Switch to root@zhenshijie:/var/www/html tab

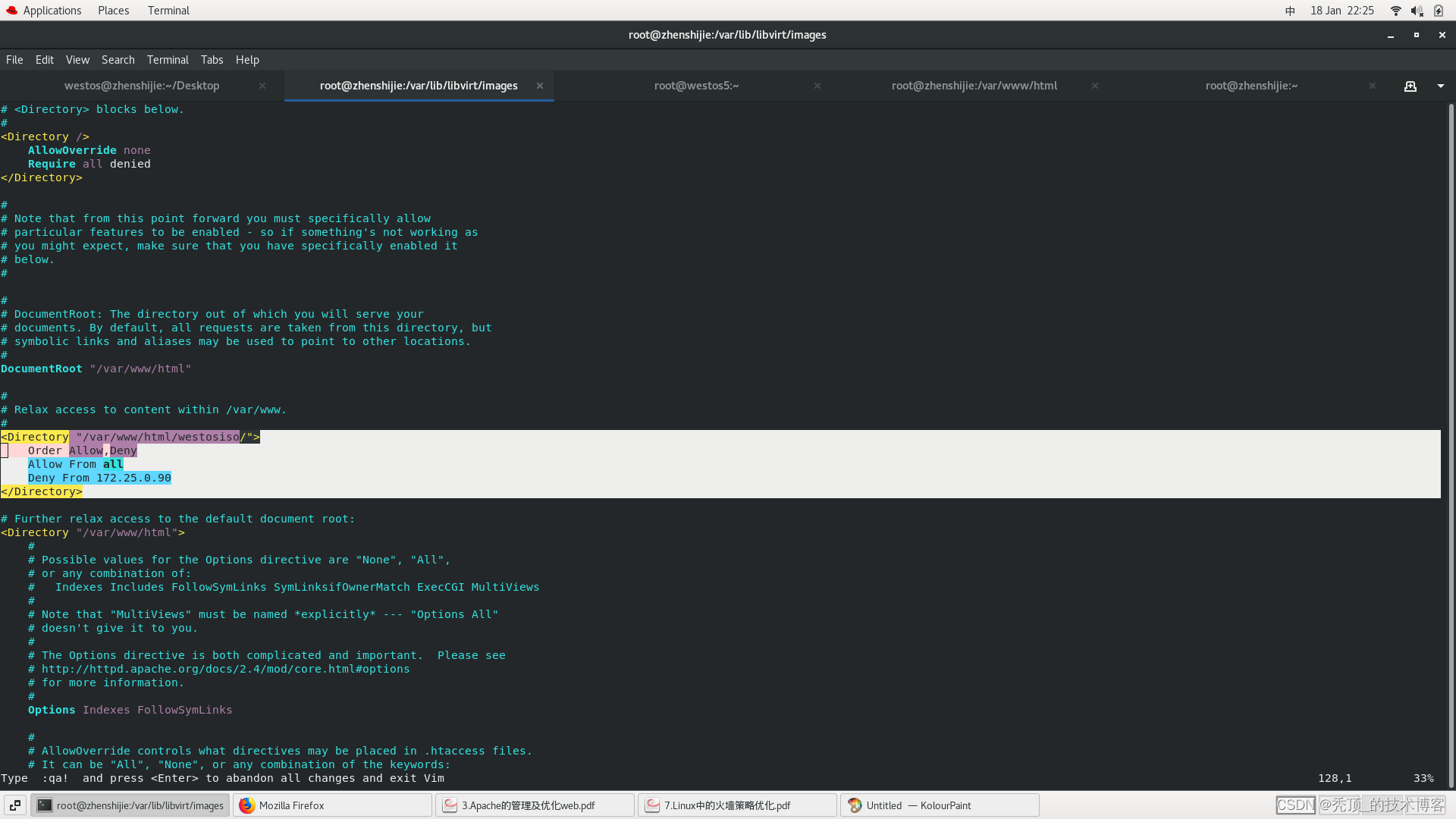click(x=974, y=86)
